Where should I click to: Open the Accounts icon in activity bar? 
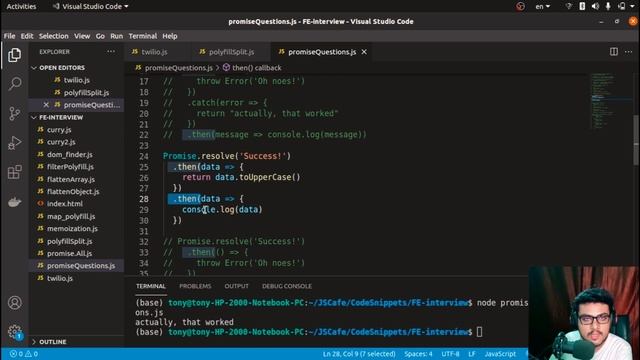(x=15, y=302)
